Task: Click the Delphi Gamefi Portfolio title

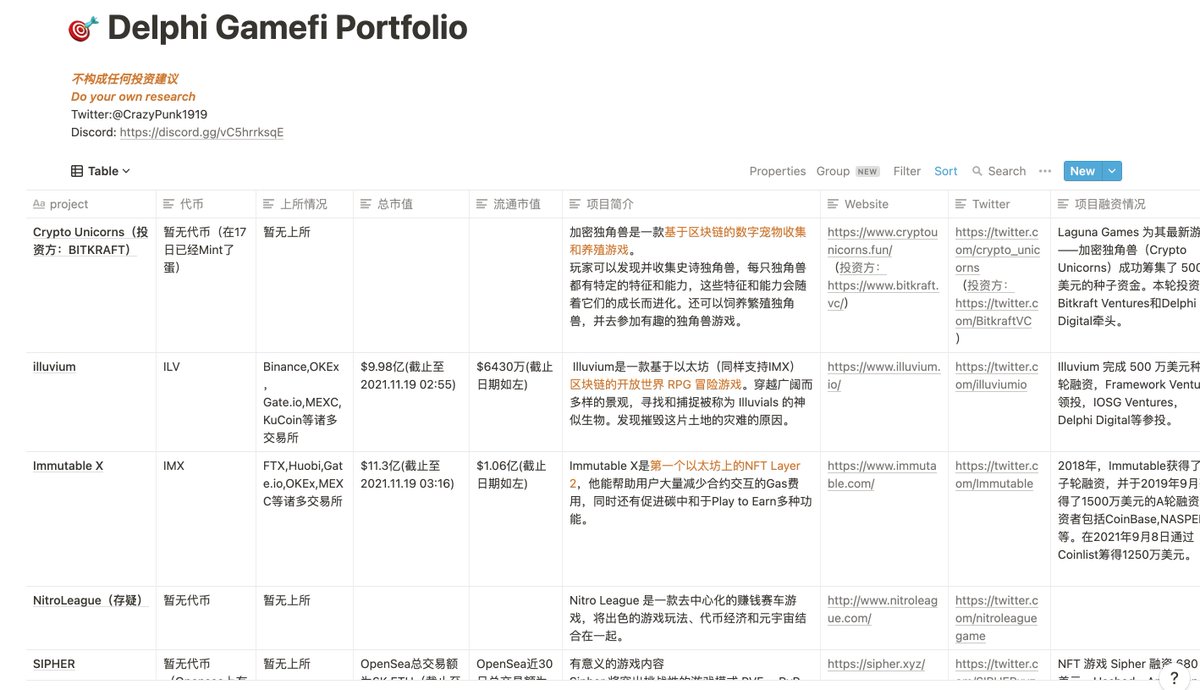Action: click(x=287, y=28)
